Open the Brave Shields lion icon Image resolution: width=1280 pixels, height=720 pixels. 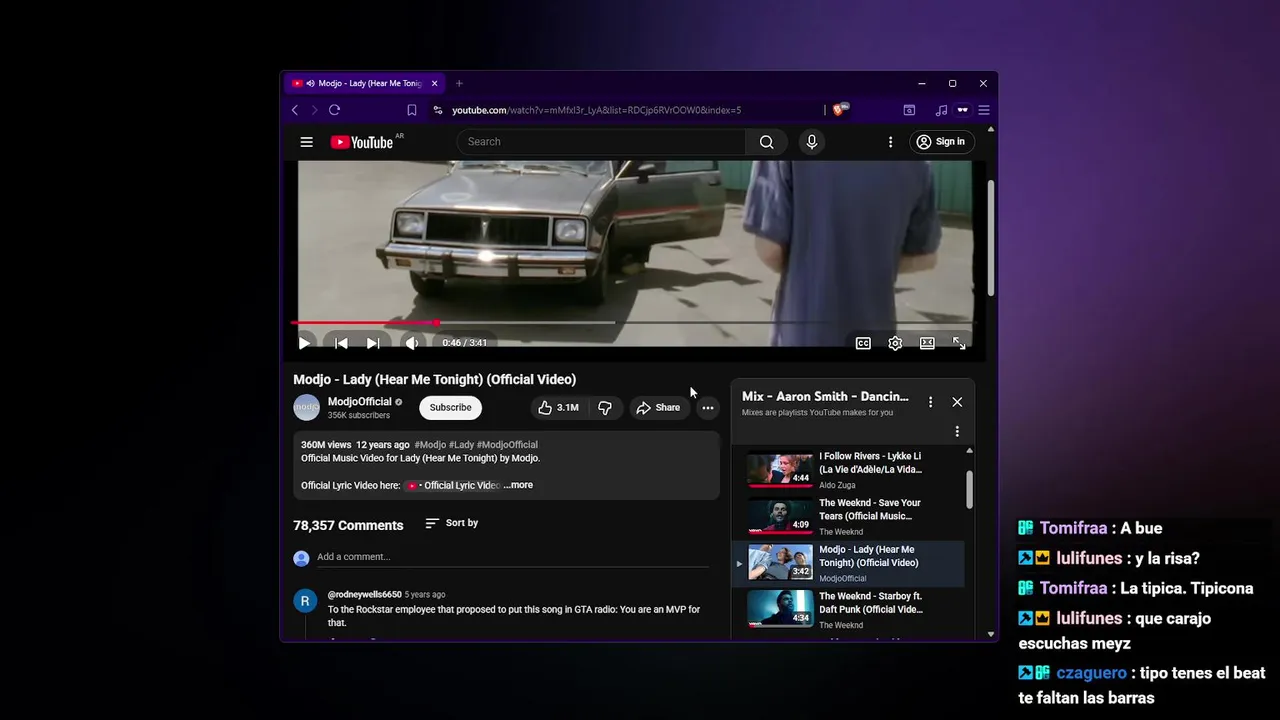pos(840,109)
